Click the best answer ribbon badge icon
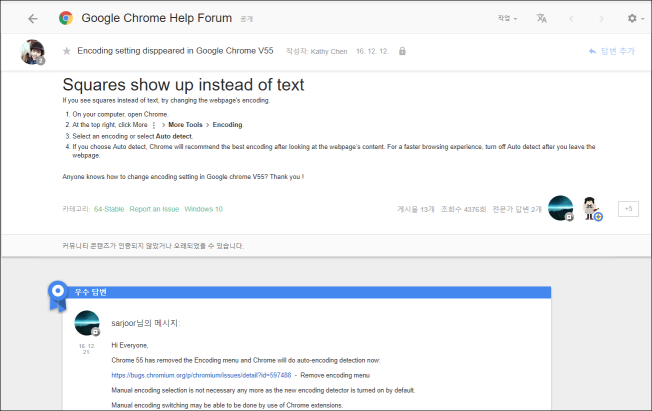The image size is (652, 411). pyautogui.click(x=58, y=296)
